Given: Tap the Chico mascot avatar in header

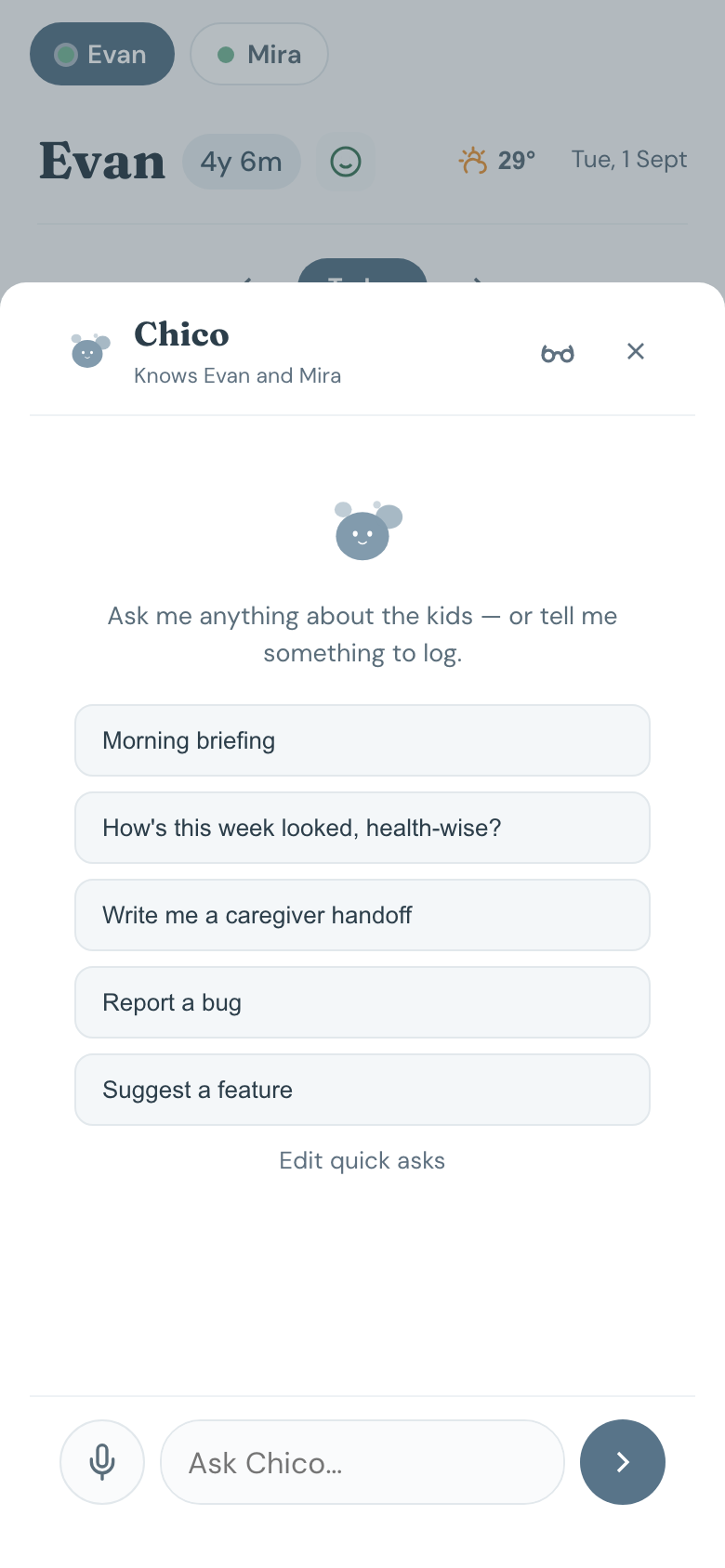Looking at the screenshot, I should click(x=90, y=350).
